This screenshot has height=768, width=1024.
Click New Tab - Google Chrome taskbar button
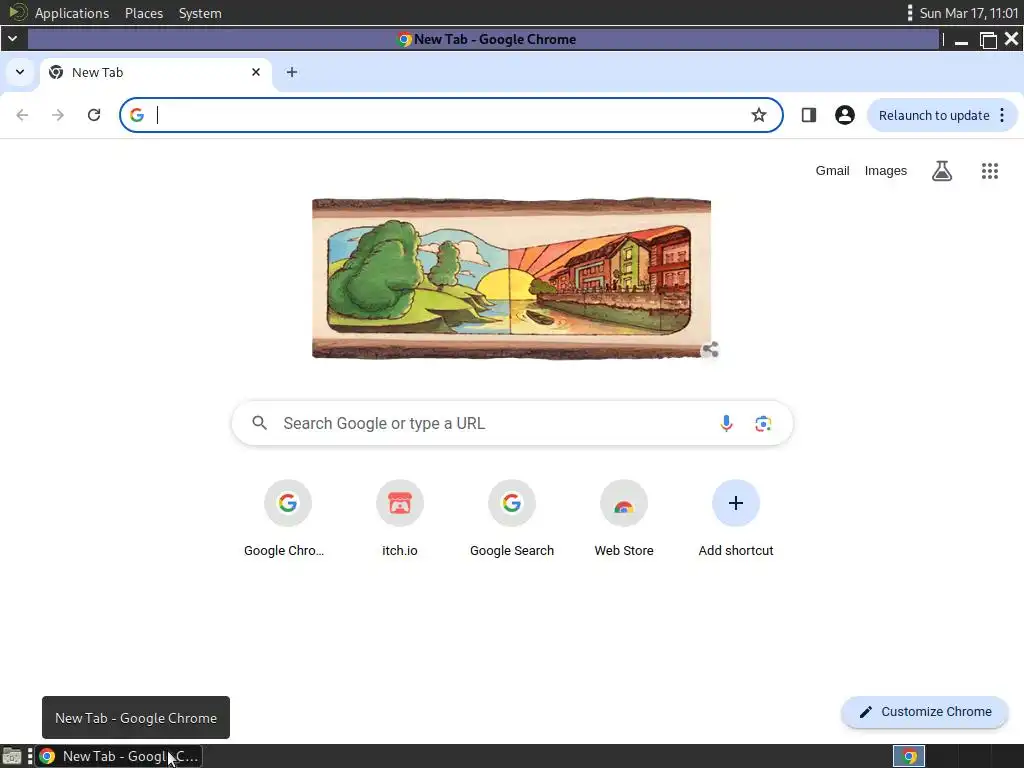[119, 756]
